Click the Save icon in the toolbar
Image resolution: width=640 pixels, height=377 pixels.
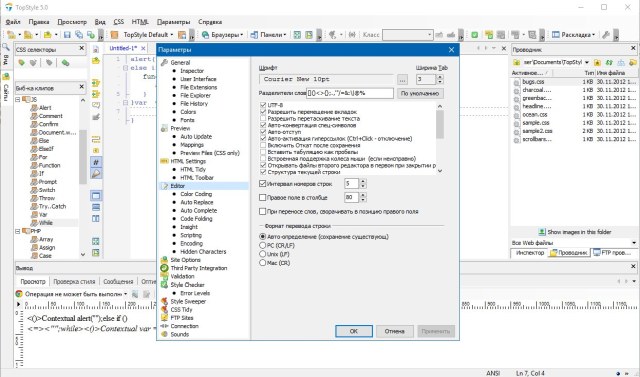(x=67, y=35)
